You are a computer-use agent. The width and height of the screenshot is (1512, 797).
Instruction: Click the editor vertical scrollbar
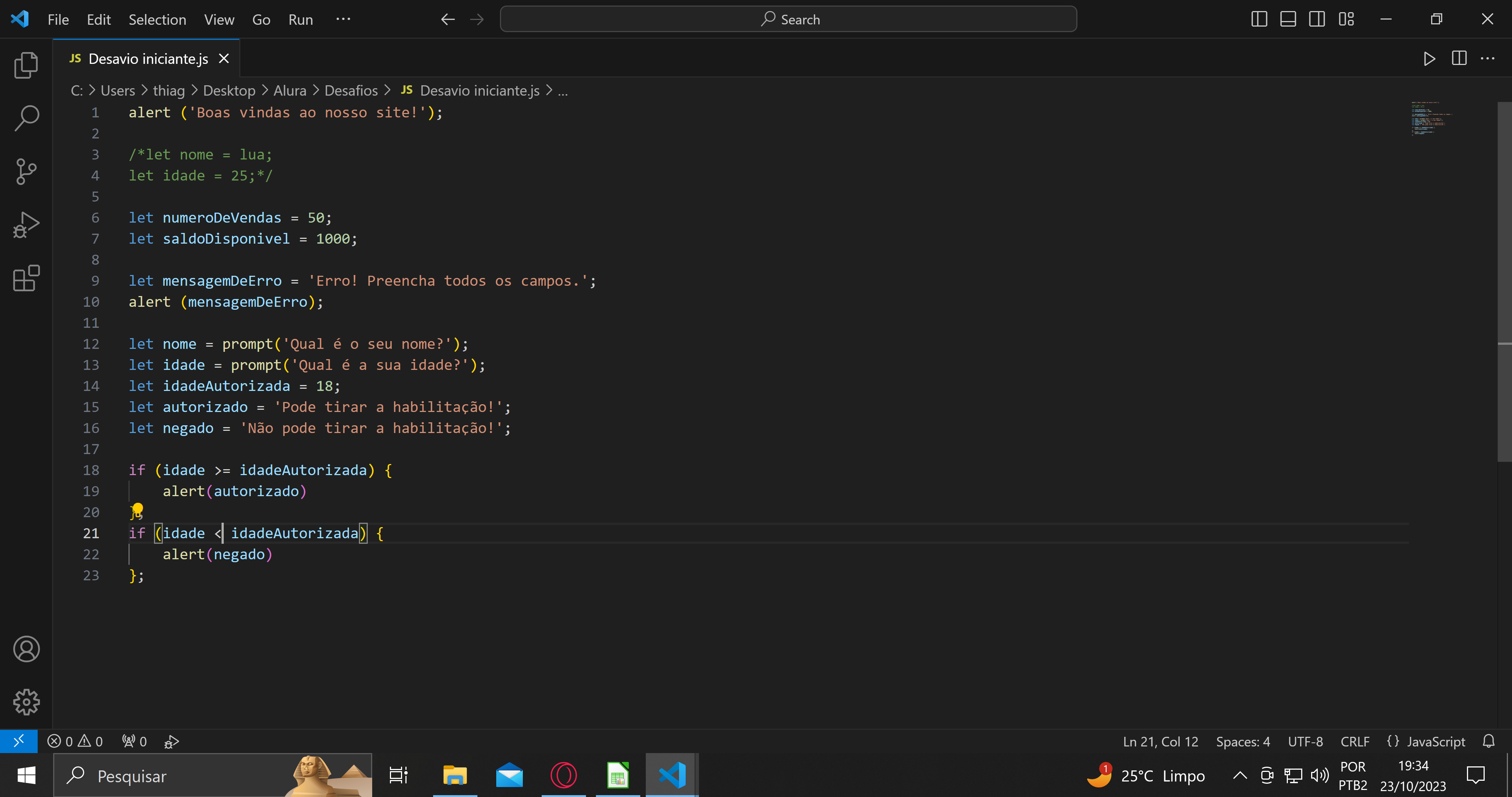tap(1504, 282)
